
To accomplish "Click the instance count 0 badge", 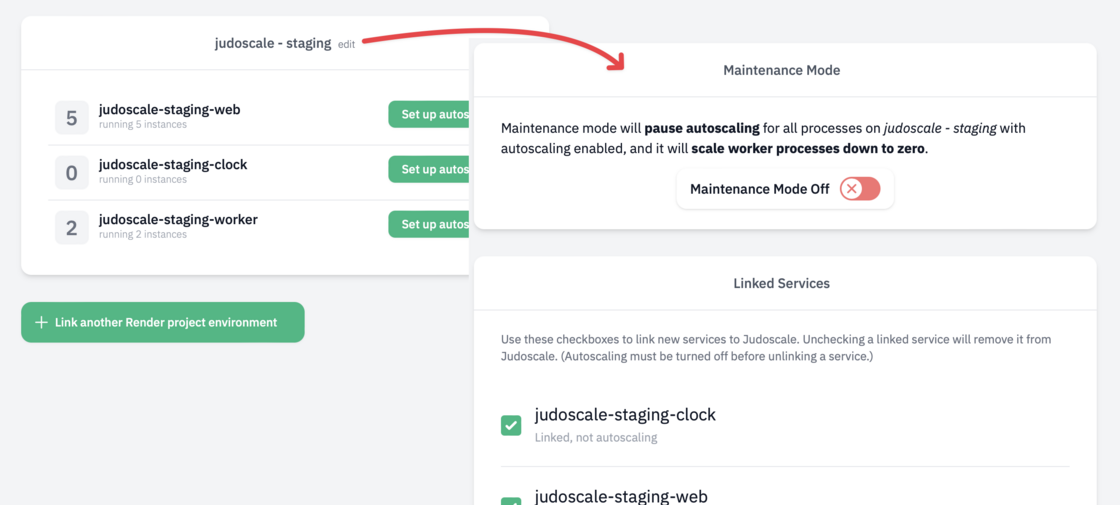I will (x=71, y=173).
